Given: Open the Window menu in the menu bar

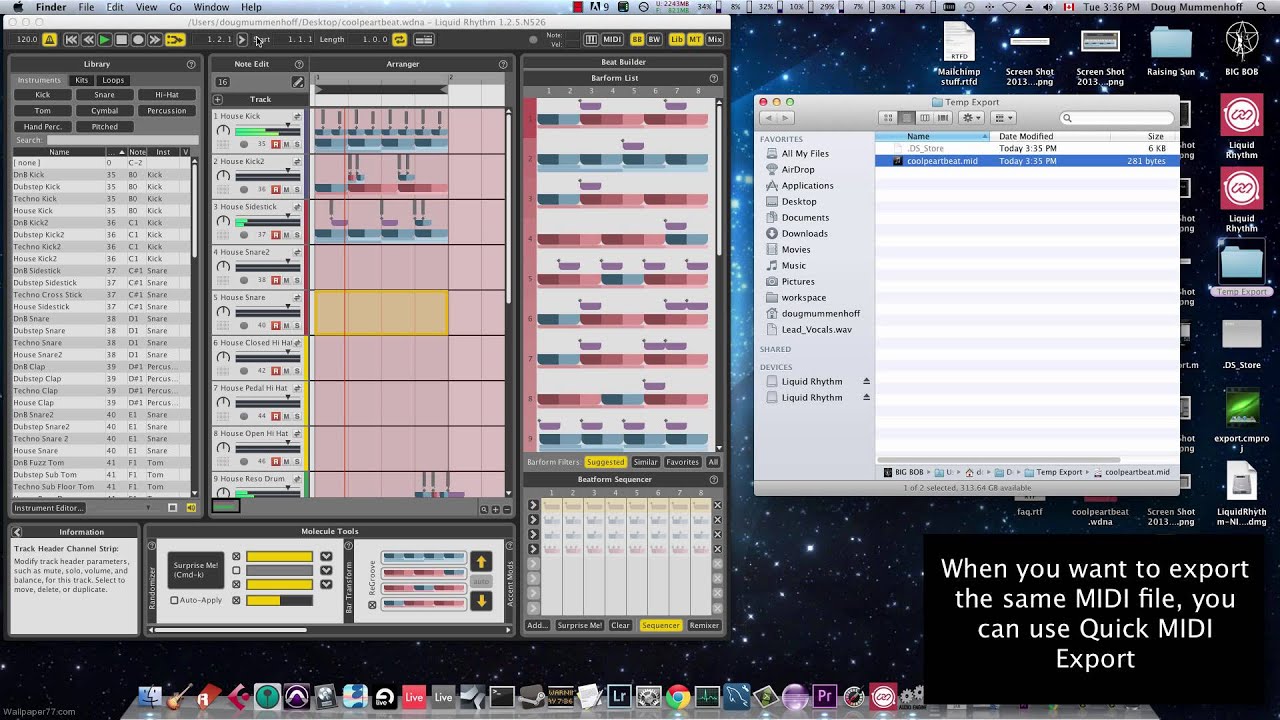Looking at the screenshot, I should (x=211, y=7).
